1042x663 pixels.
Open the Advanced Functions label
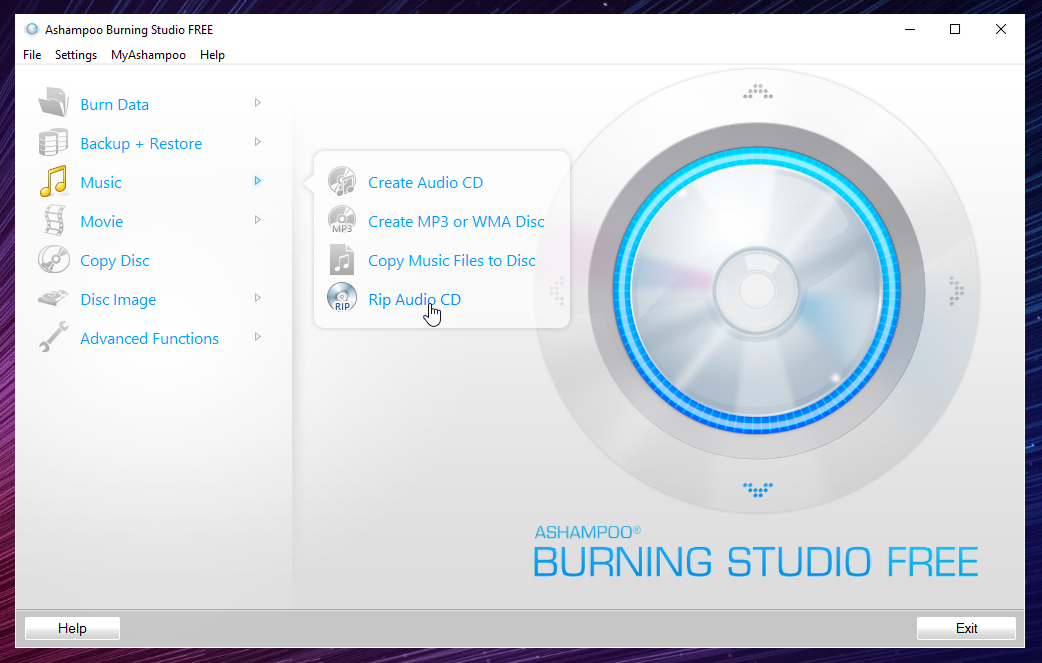150,339
